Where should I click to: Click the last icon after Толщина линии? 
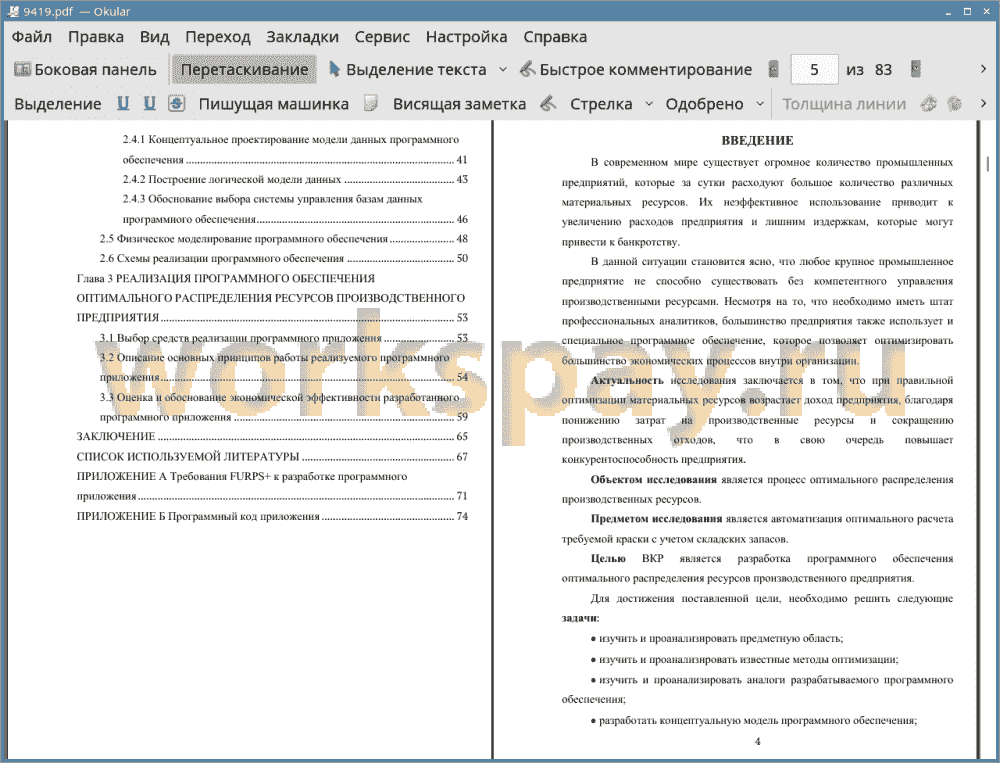click(x=954, y=103)
